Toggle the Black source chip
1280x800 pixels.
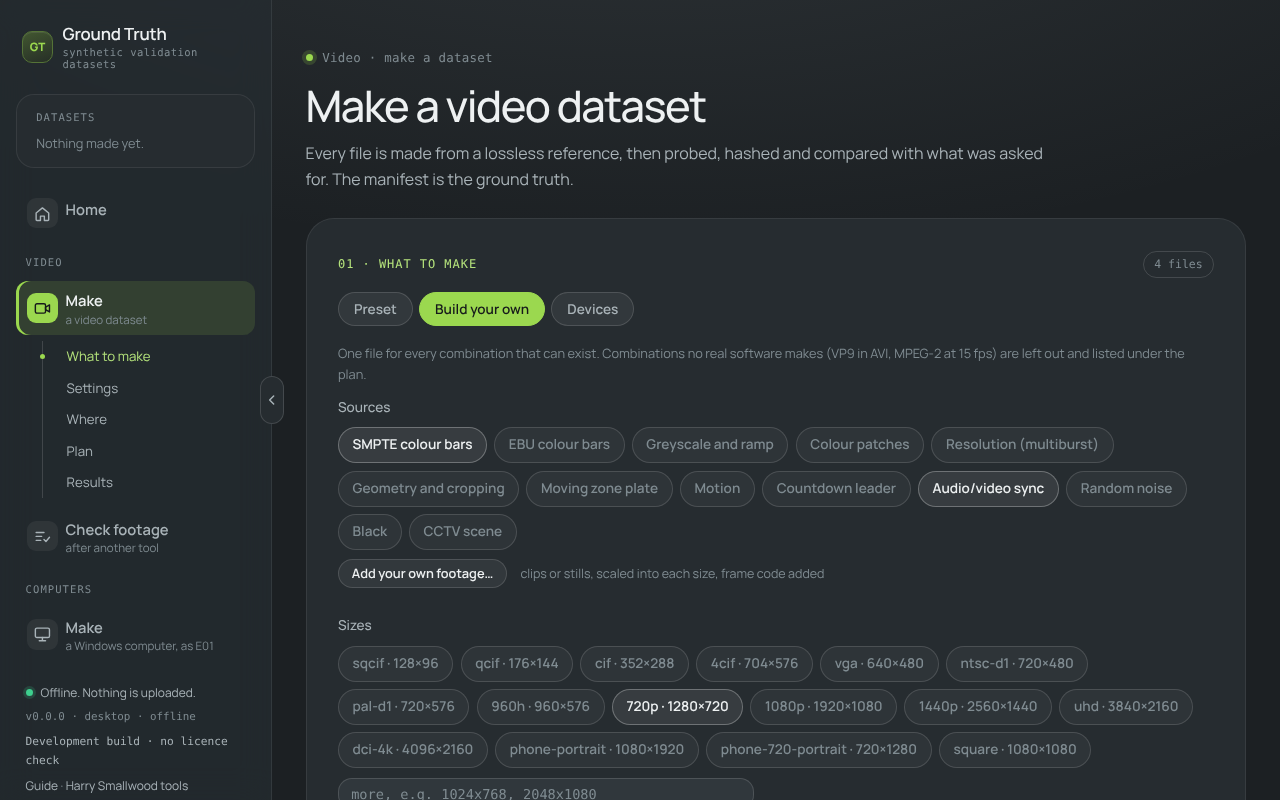[370, 532]
